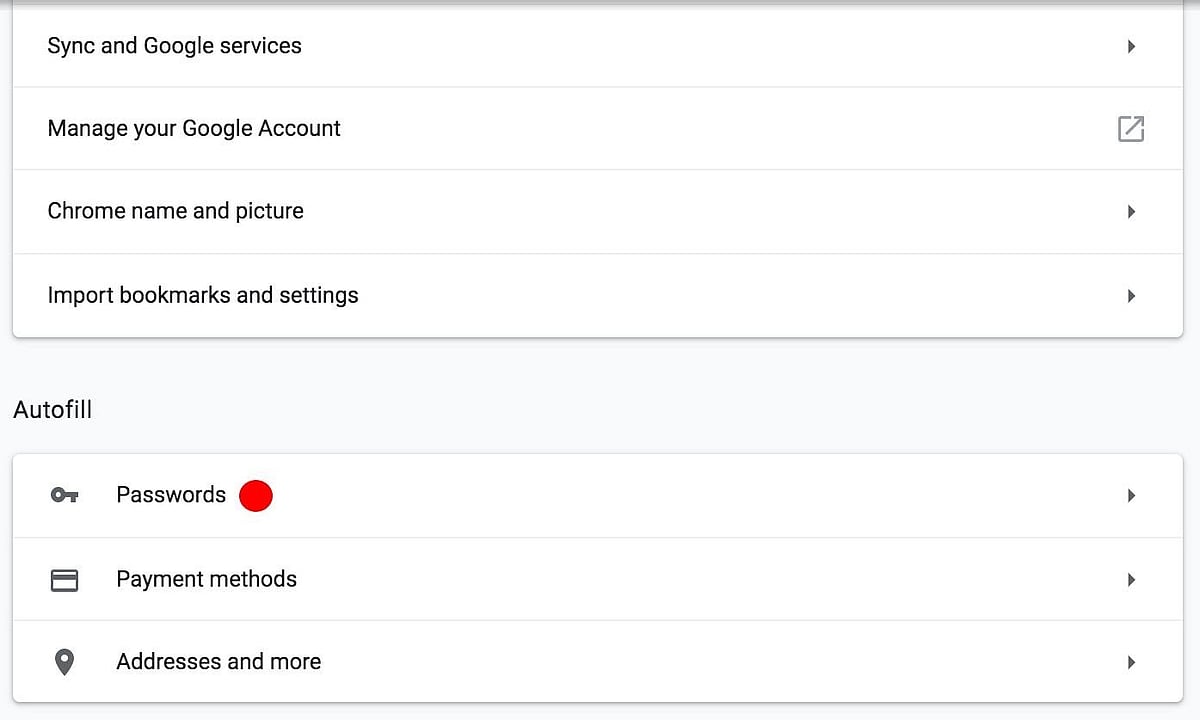This screenshot has width=1200, height=720.
Task: Select the Passwords settings entry
Action: tap(171, 494)
